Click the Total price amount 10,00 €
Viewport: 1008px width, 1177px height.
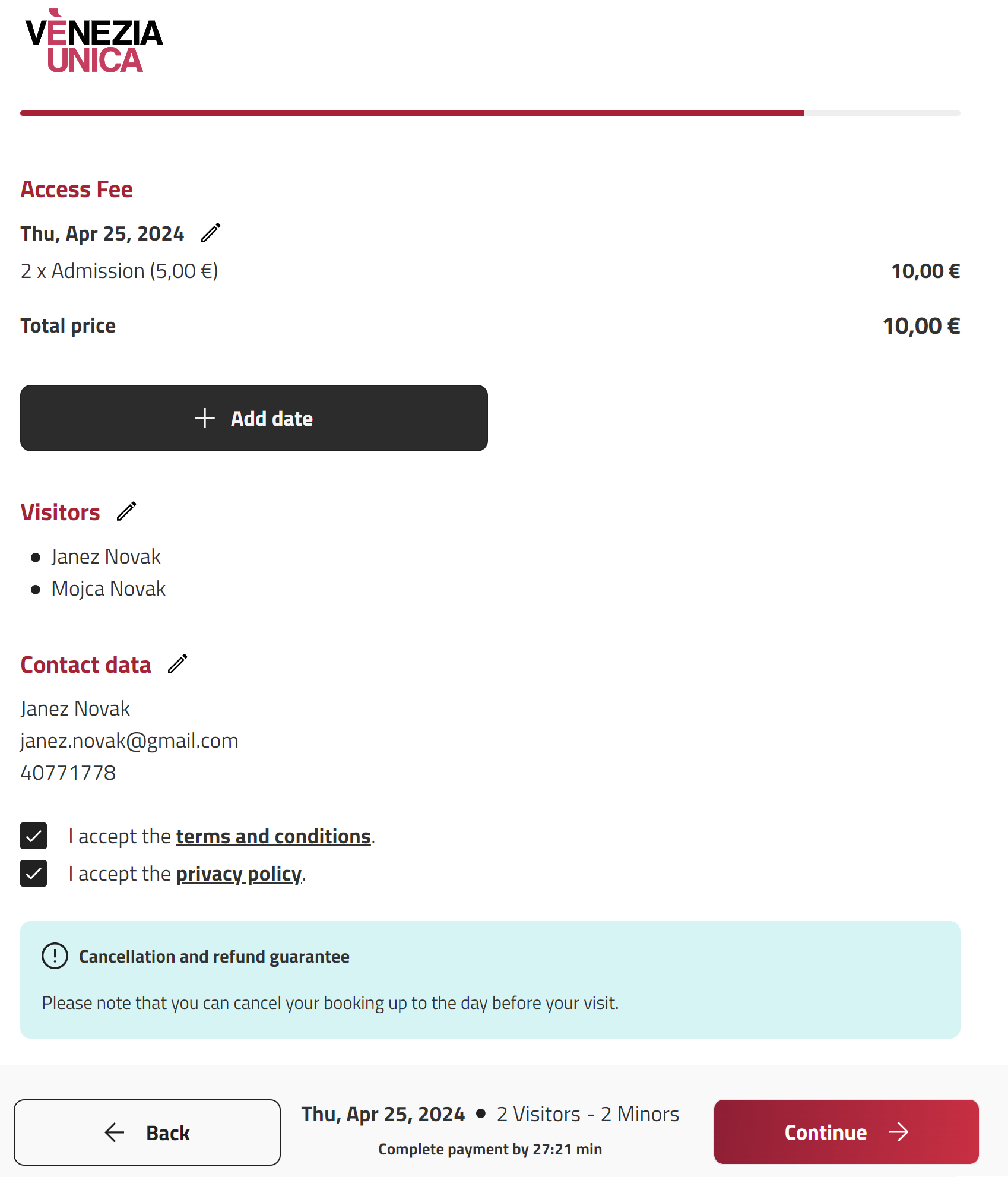921,325
